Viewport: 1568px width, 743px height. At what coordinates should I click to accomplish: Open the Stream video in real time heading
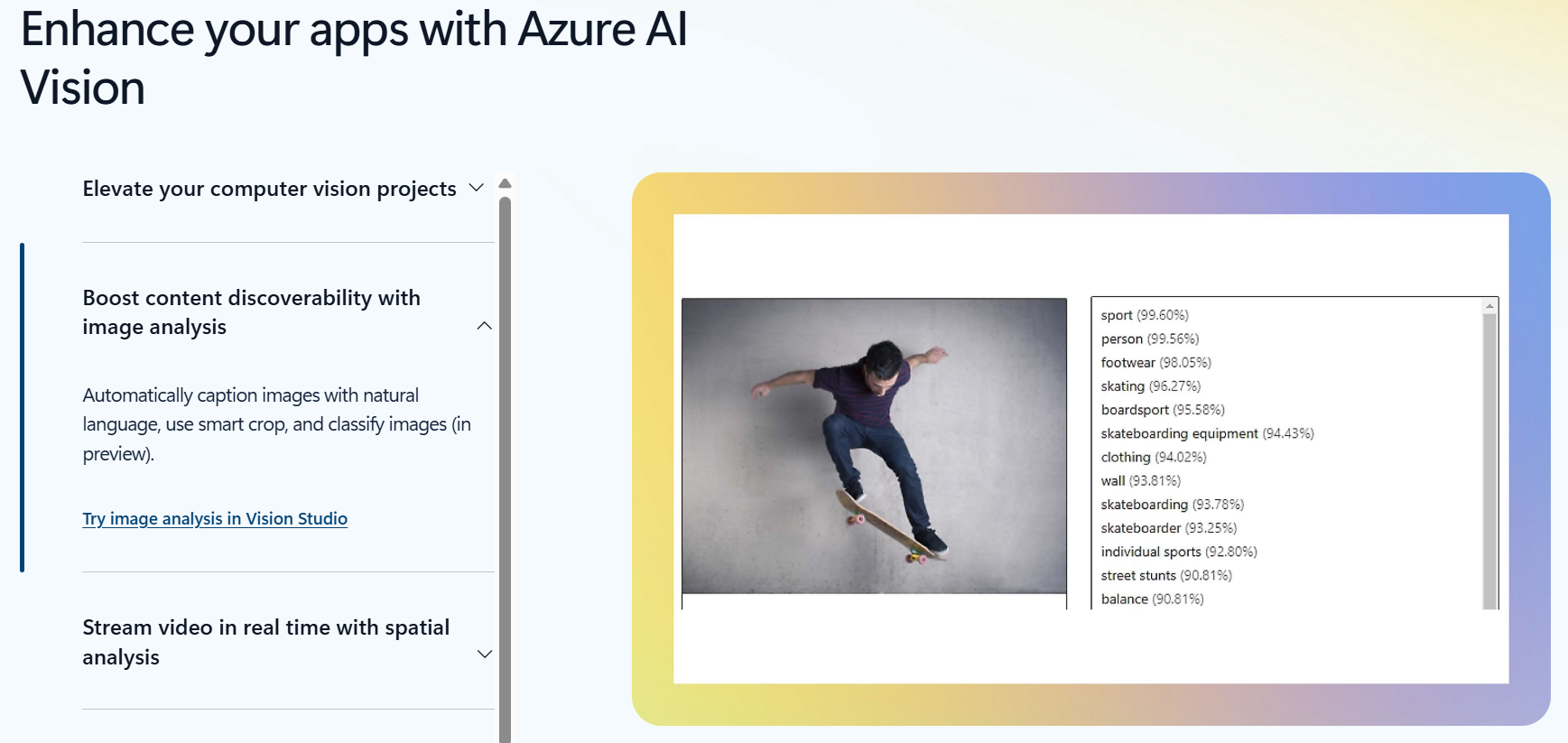pos(265,642)
